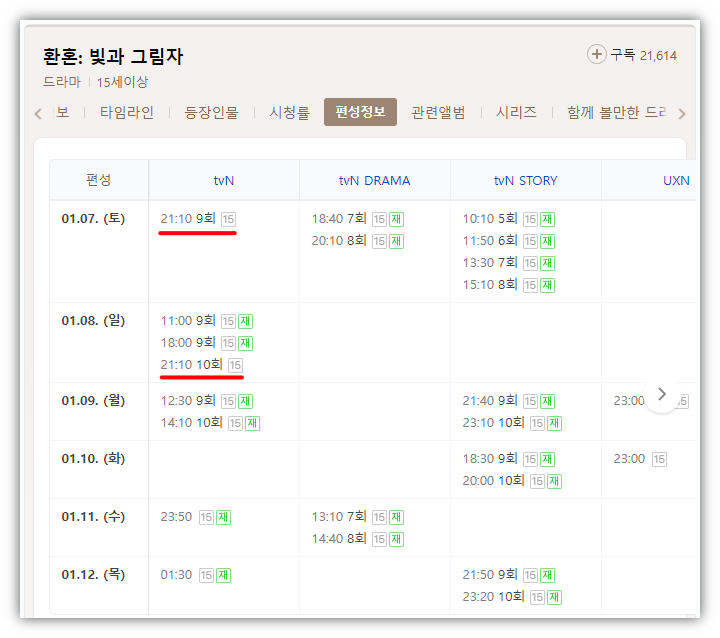
Task: Click the 15:10 8회 tvN STORY entry
Action: pos(509,285)
